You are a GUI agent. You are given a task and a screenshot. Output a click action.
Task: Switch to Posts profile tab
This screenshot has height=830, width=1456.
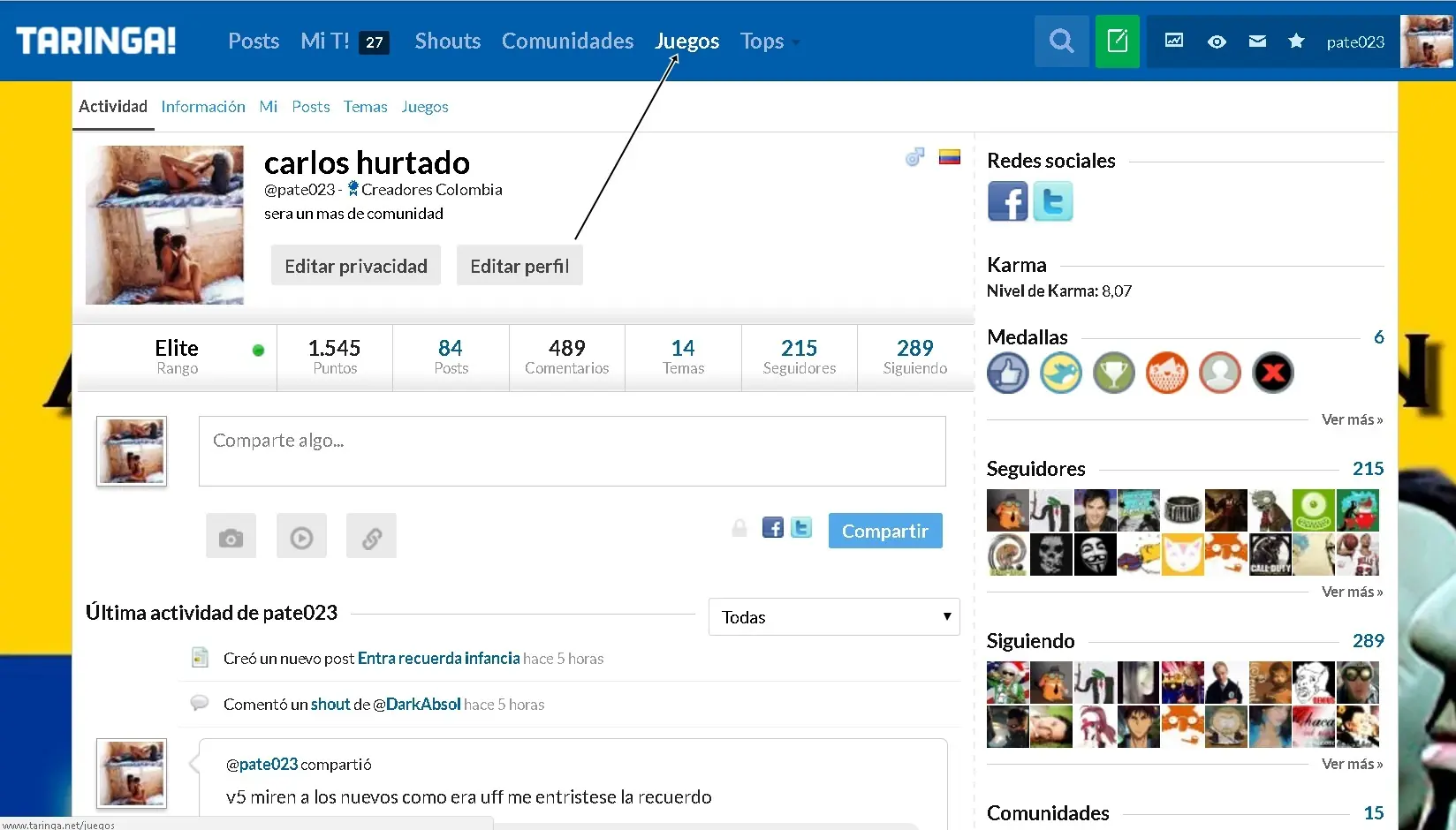(x=311, y=107)
